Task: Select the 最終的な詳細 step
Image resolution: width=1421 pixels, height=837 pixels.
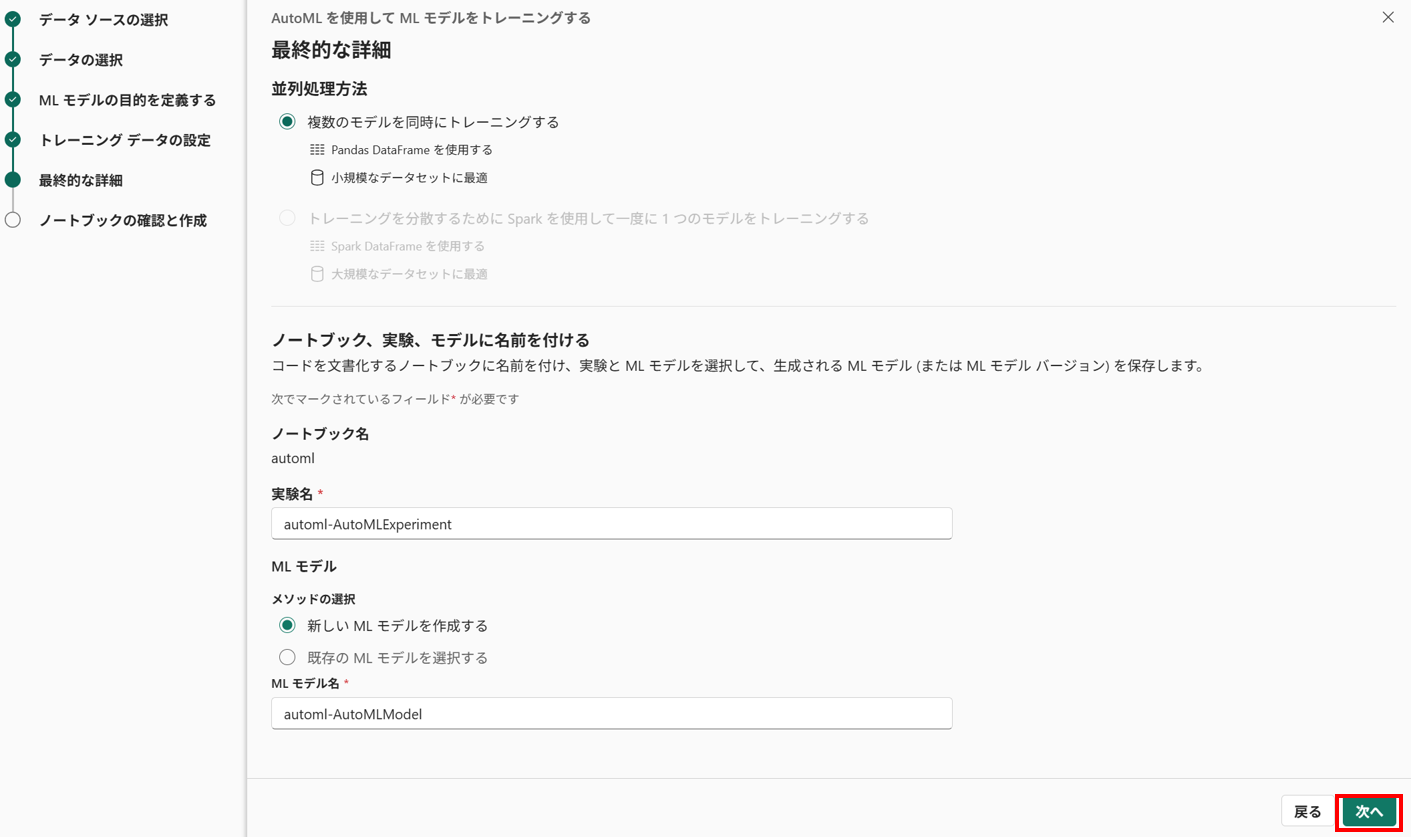Action: click(x=81, y=180)
